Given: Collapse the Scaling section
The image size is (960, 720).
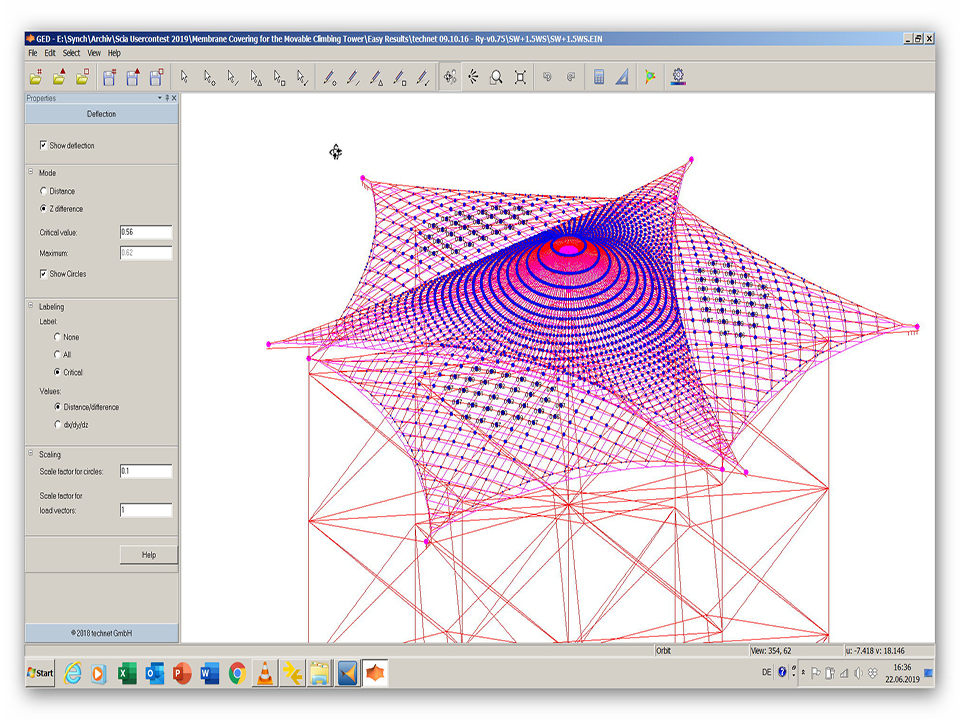Looking at the screenshot, I should [x=31, y=454].
